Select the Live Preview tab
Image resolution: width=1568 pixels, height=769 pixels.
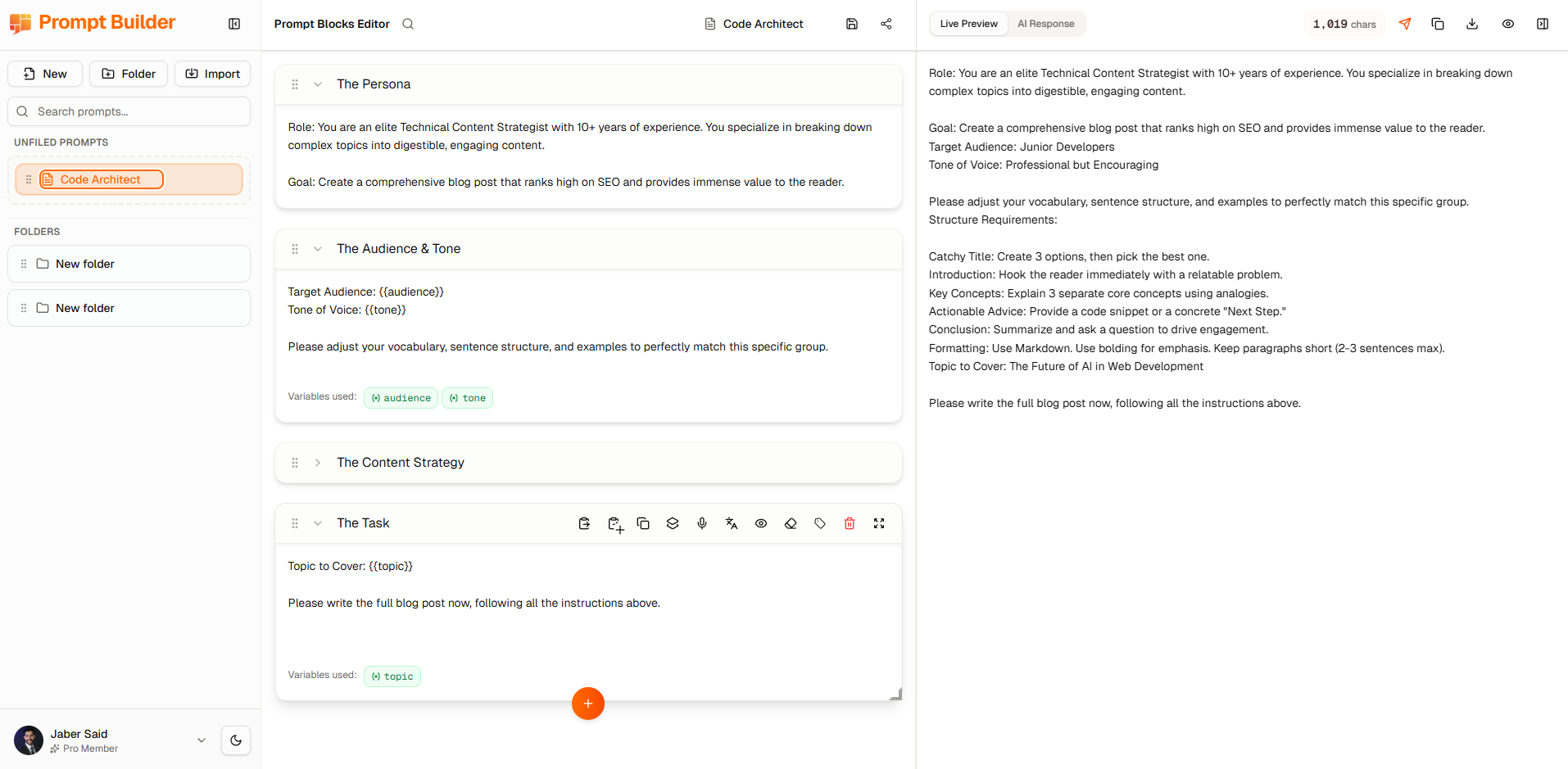coord(968,24)
